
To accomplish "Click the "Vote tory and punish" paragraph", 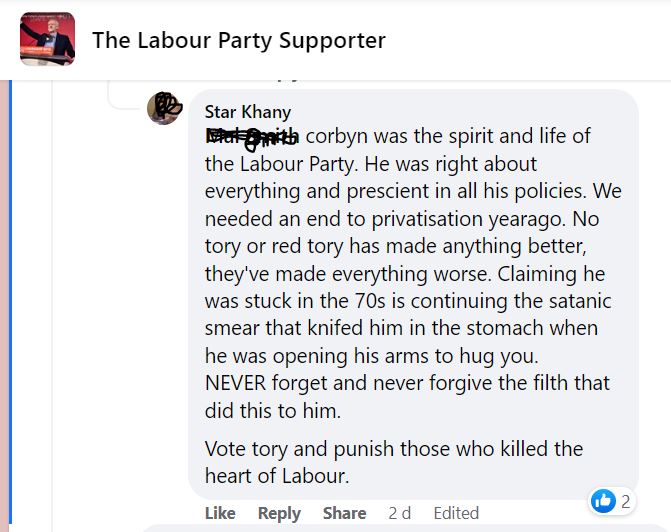I will (393, 462).
